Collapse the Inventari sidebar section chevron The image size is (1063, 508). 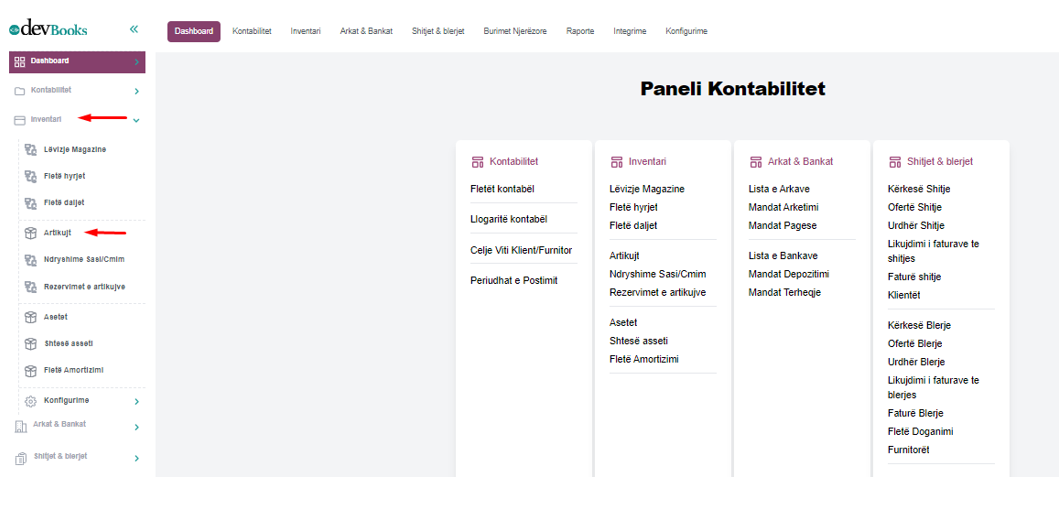(x=136, y=120)
